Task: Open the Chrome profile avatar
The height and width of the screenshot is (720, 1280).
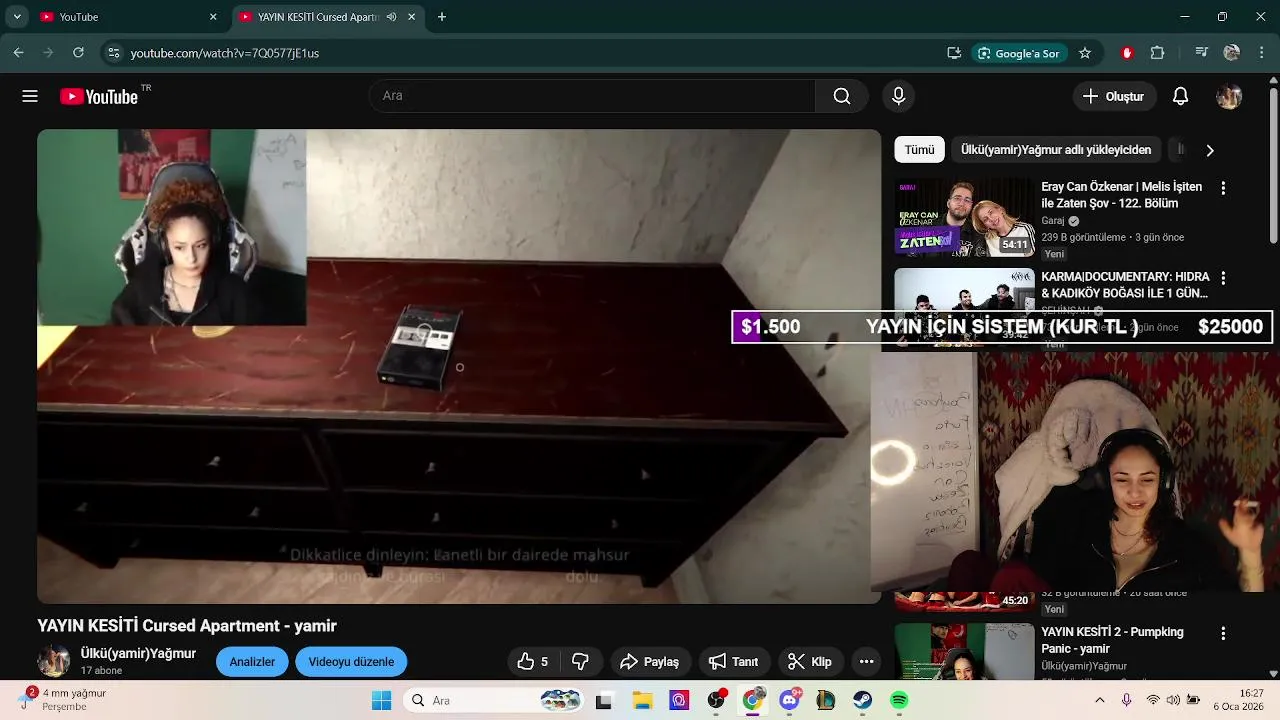Action: tap(1232, 53)
